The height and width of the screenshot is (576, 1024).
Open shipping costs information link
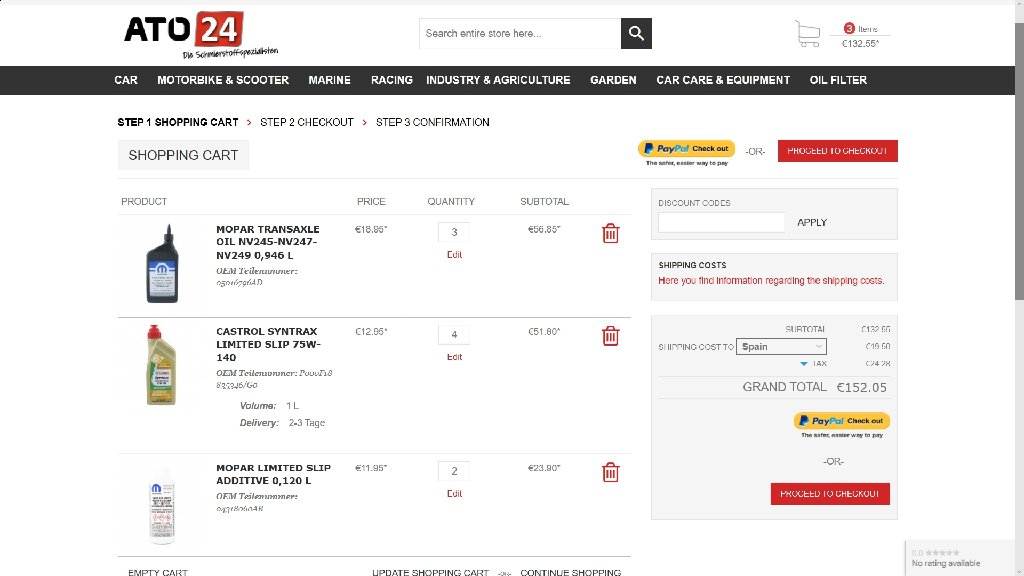771,281
